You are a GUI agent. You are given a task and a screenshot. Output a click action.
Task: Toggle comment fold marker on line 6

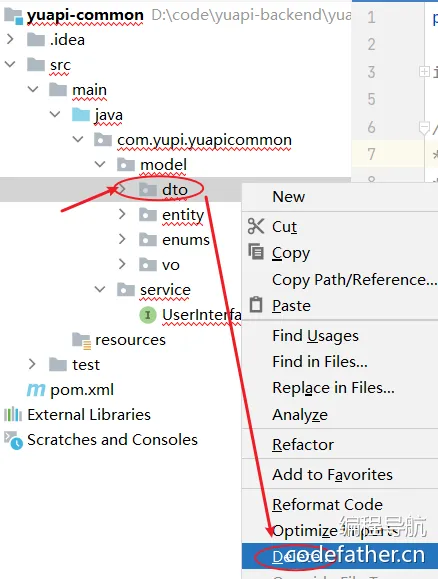tap(424, 128)
